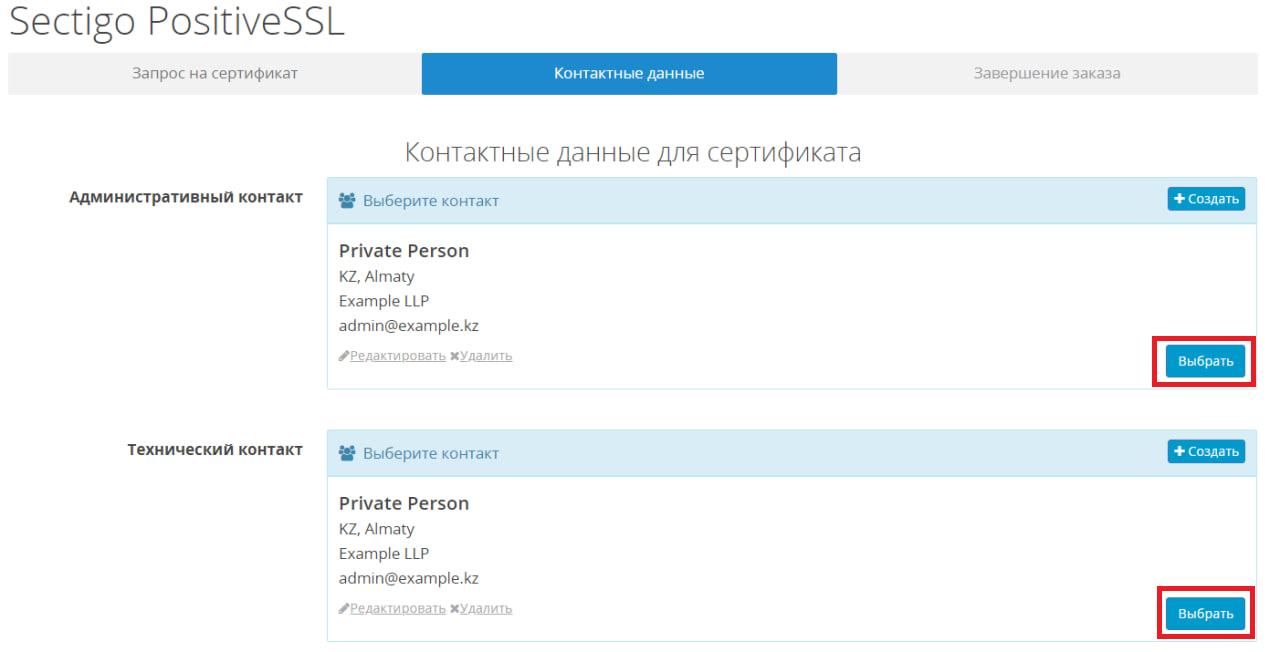This screenshot has width=1280, height=652.
Task: Click pencil edit icon of administrative contact
Action: (344, 356)
